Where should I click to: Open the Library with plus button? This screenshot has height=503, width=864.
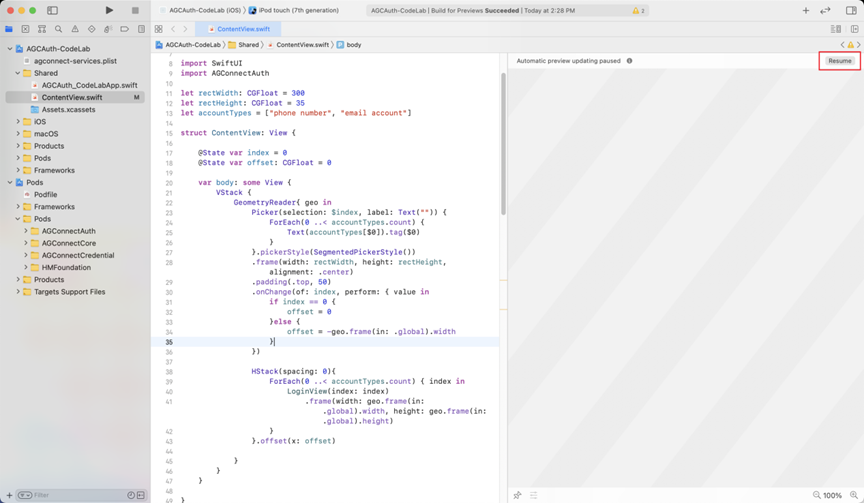[806, 10]
